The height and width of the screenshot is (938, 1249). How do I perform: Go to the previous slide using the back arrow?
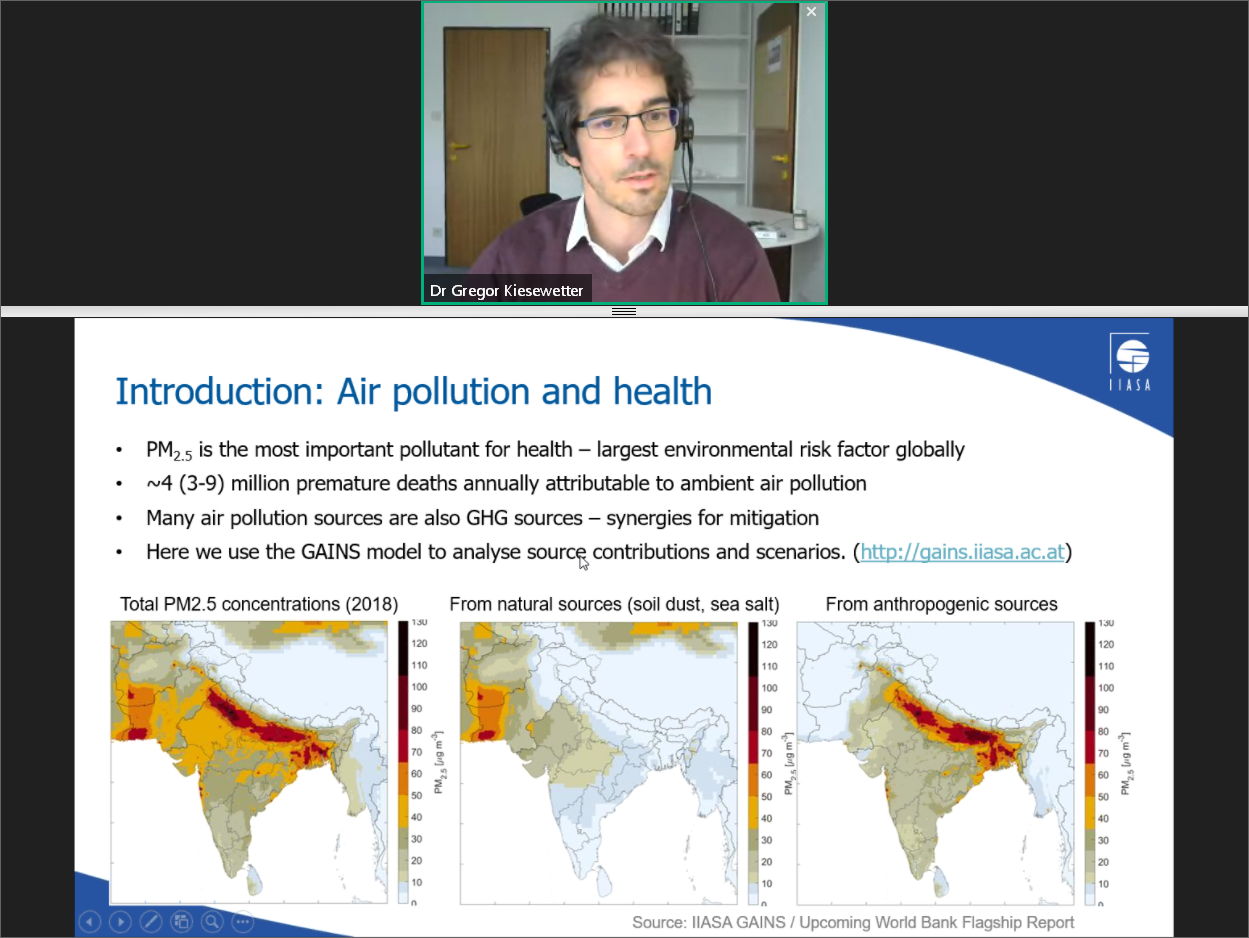pyautogui.click(x=90, y=921)
